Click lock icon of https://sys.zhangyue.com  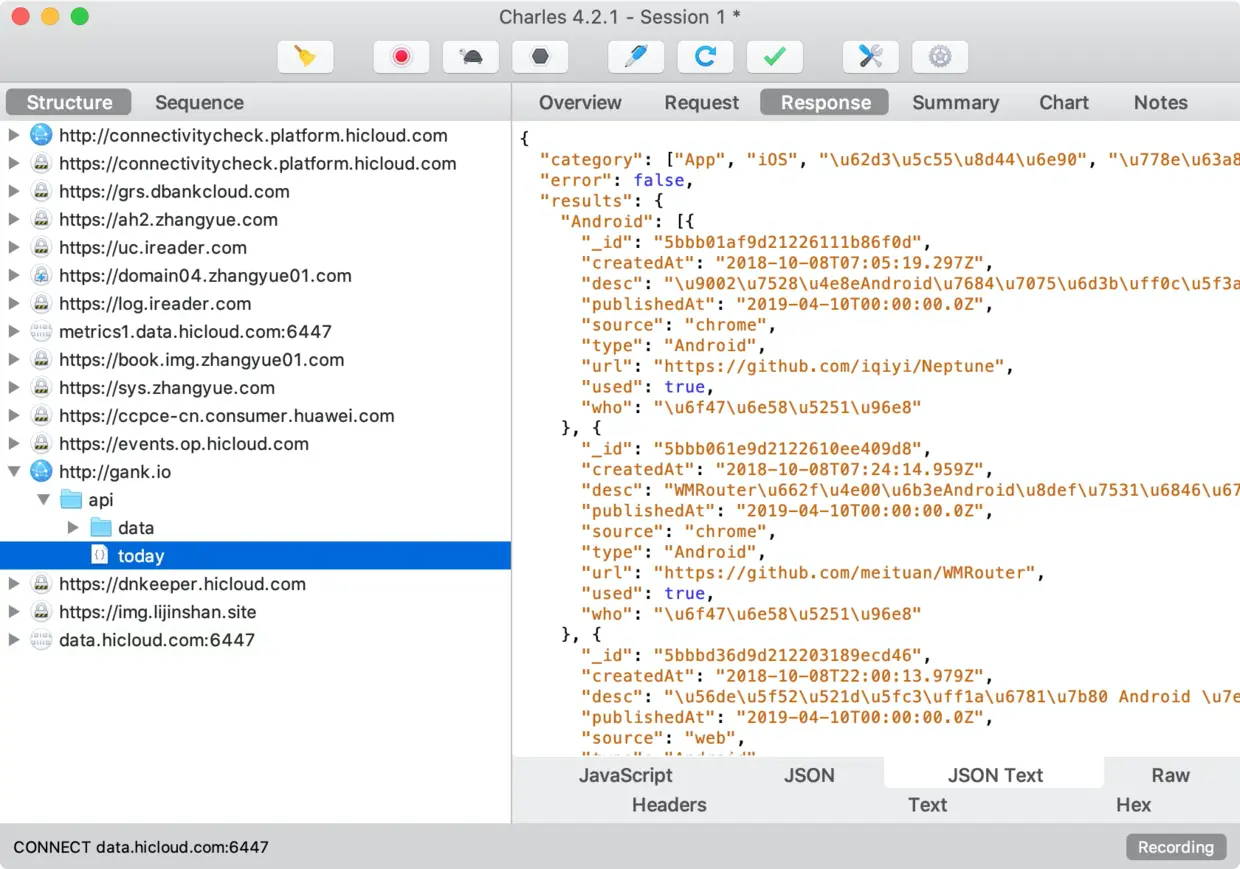(x=41, y=387)
